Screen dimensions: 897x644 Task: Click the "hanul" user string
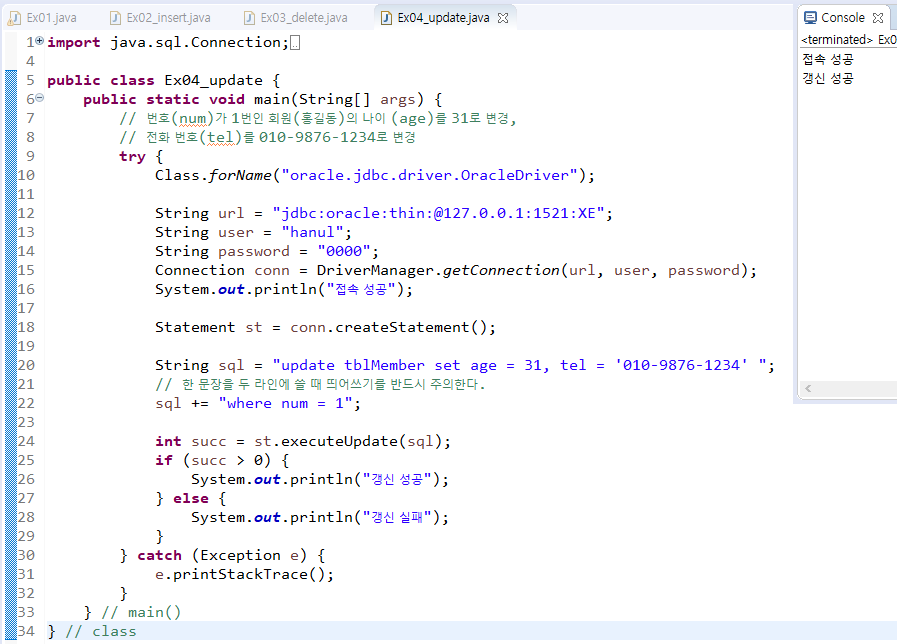click(x=312, y=232)
